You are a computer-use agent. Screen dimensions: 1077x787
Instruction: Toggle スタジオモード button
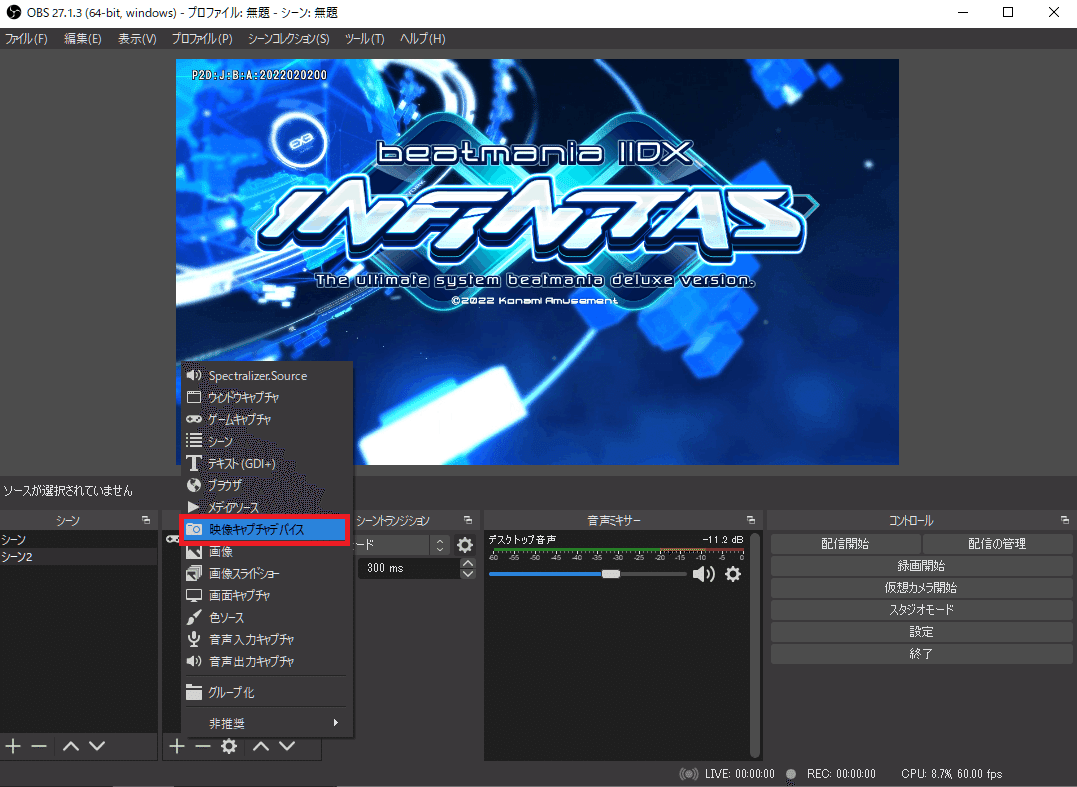[x=921, y=610]
